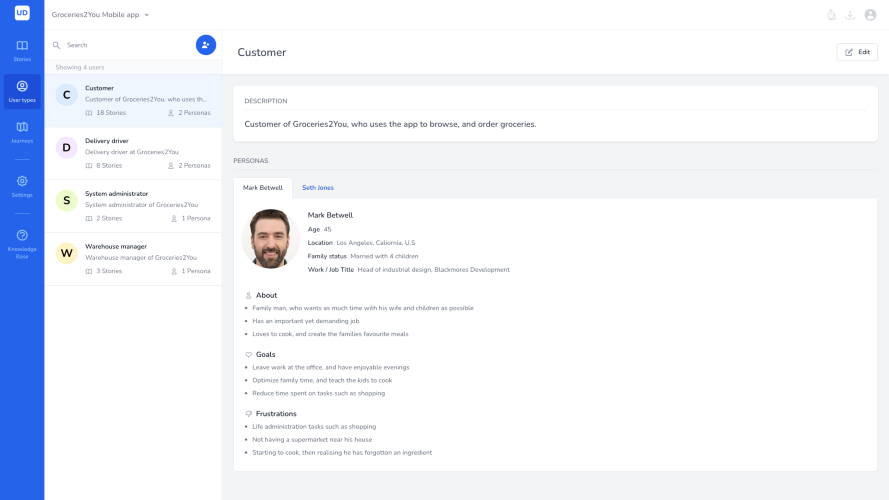Click the 18 Stories count
The height and width of the screenshot is (500, 889).
[111, 113]
